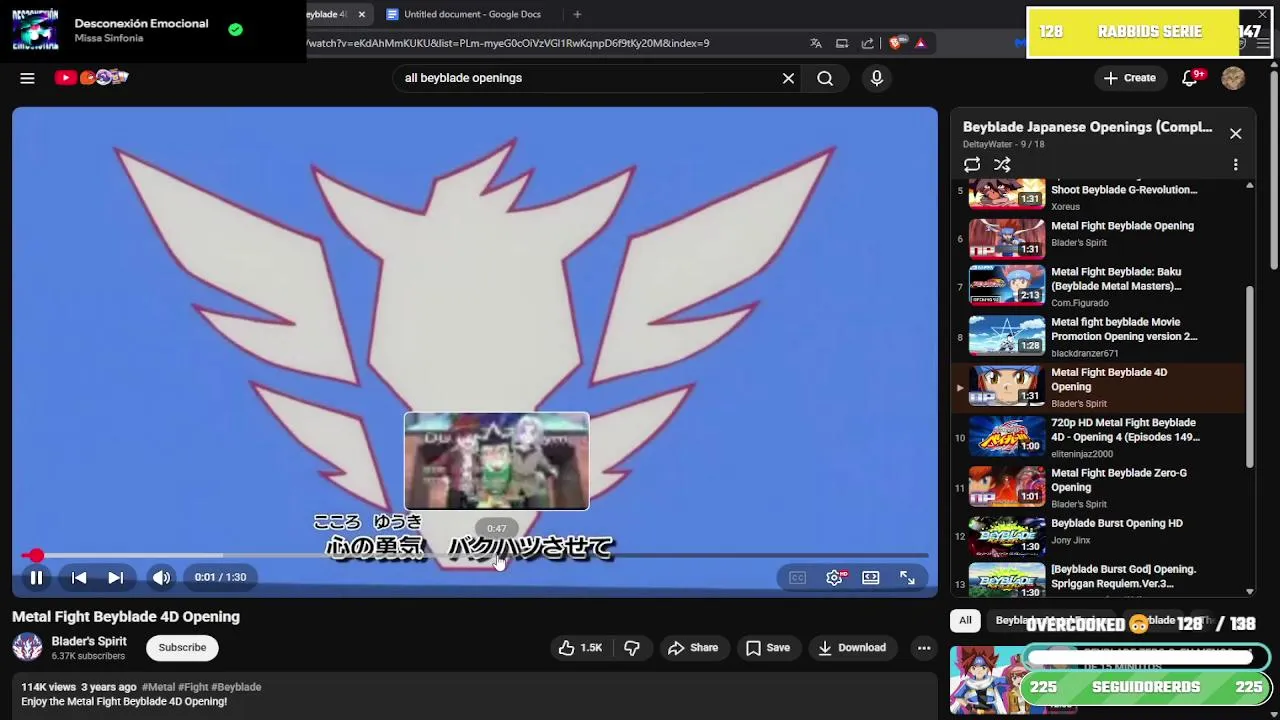Viewport: 1280px width, 720px height.
Task: Close the playlist panel
Action: click(1235, 134)
